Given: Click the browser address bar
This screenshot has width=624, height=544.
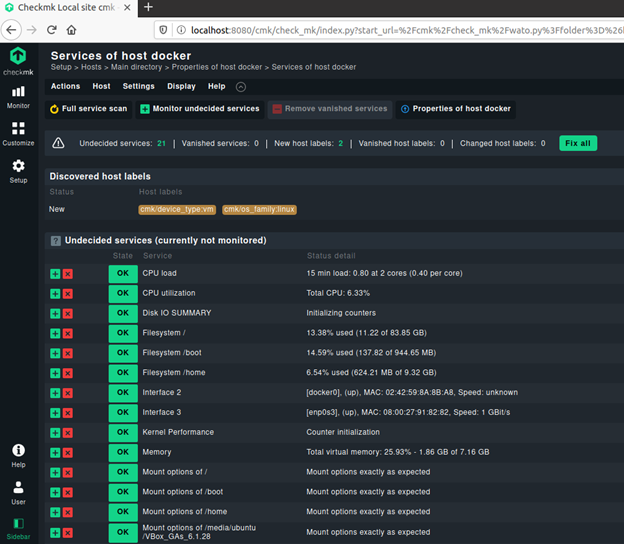Looking at the screenshot, I should pyautogui.click(x=400, y=30).
